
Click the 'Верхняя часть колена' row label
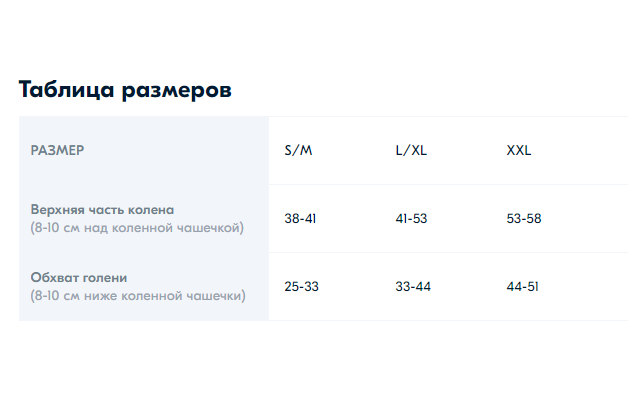pyautogui.click(x=102, y=210)
